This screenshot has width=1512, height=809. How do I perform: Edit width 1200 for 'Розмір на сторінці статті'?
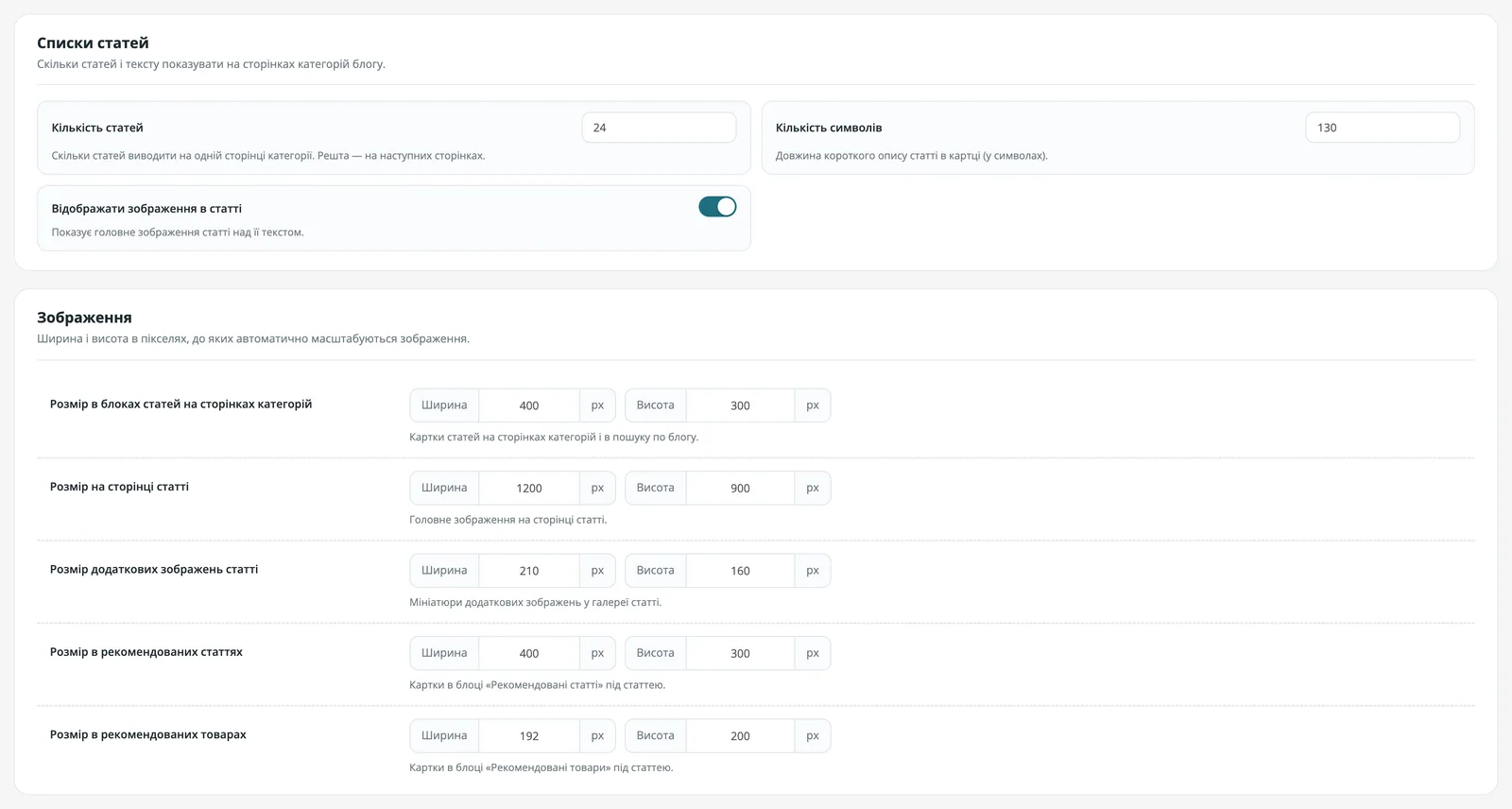tap(529, 489)
